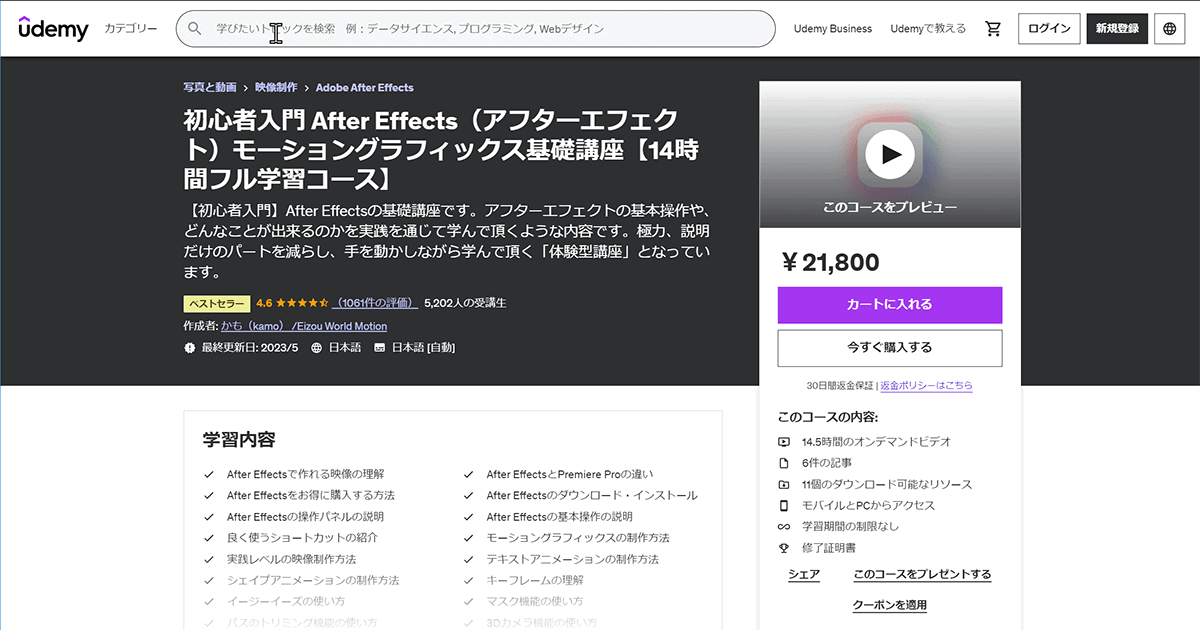Open 返金ポリシーはこちら link
Screen dimensions: 1200x630
point(926,385)
